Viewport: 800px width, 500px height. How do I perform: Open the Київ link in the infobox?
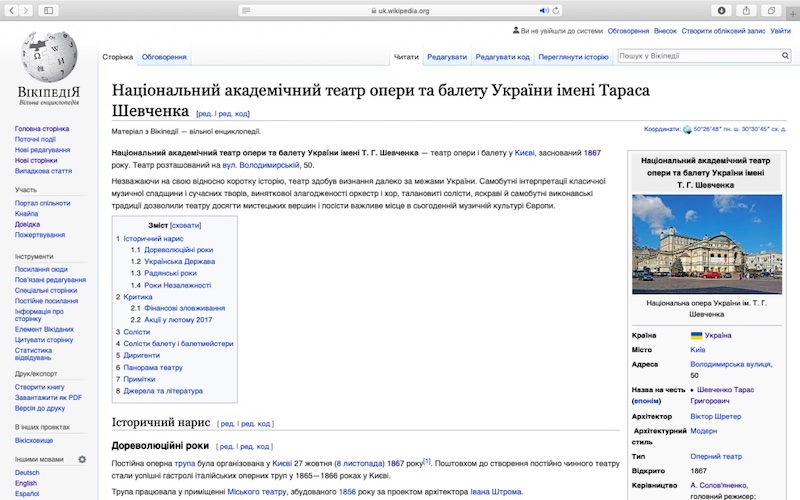pyautogui.click(x=697, y=349)
